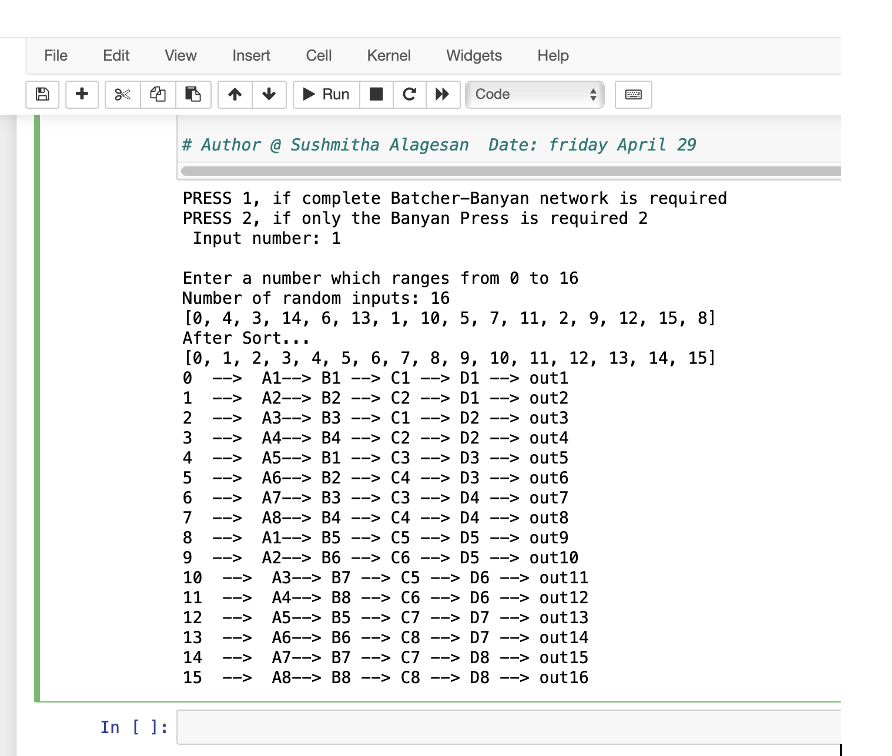Open the command palette keyboard icon
This screenshot has height=756, width=892.
pos(634,94)
